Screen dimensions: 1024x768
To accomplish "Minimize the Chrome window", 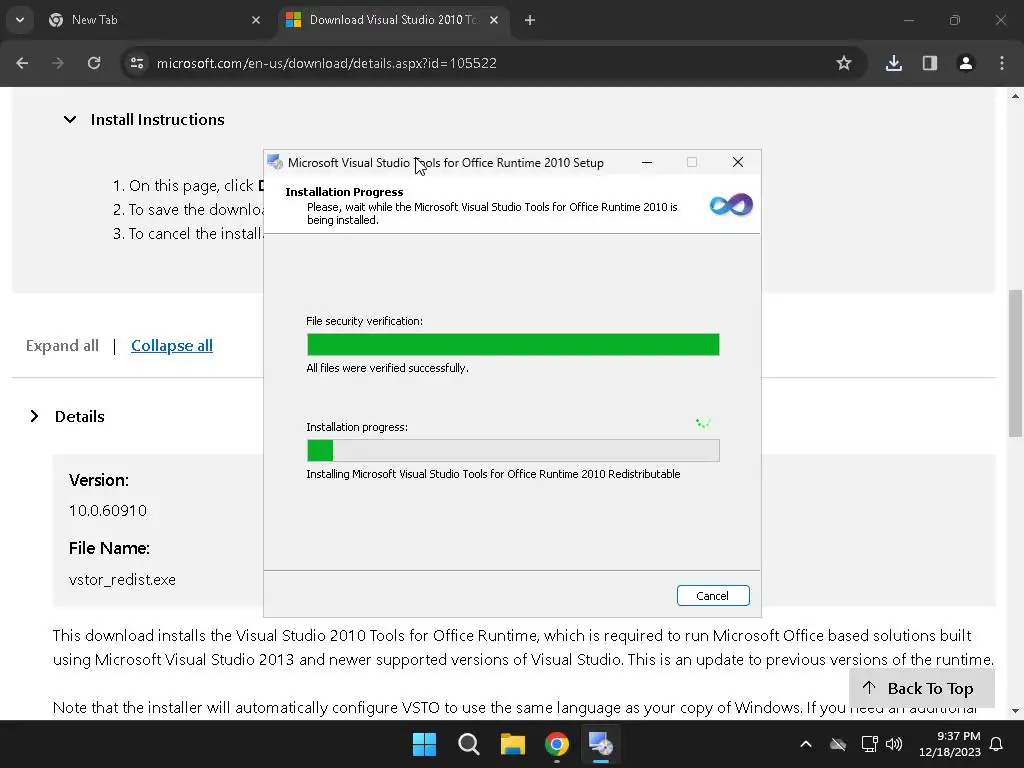I will [x=908, y=20].
